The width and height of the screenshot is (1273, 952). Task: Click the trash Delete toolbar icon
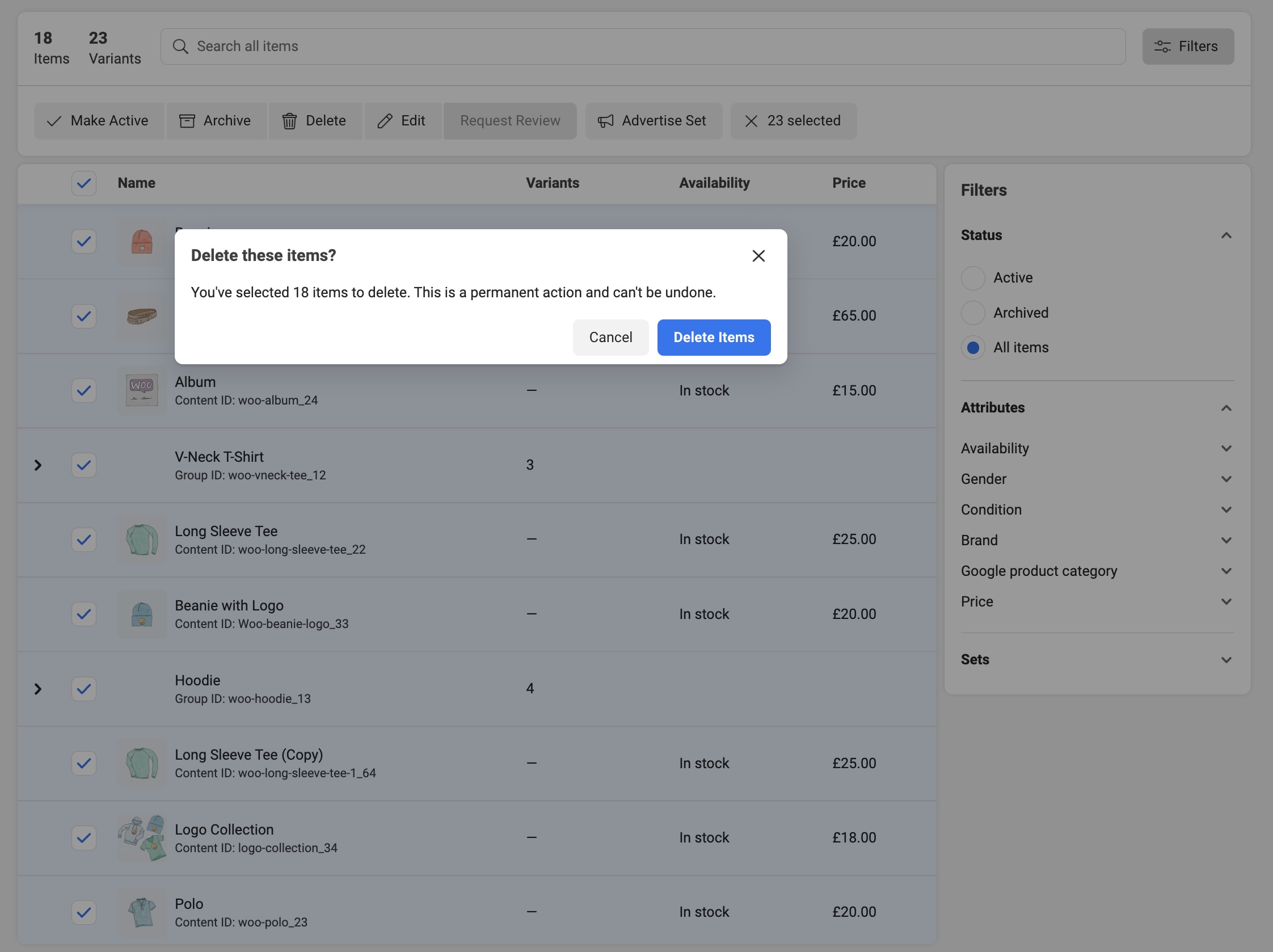[289, 121]
